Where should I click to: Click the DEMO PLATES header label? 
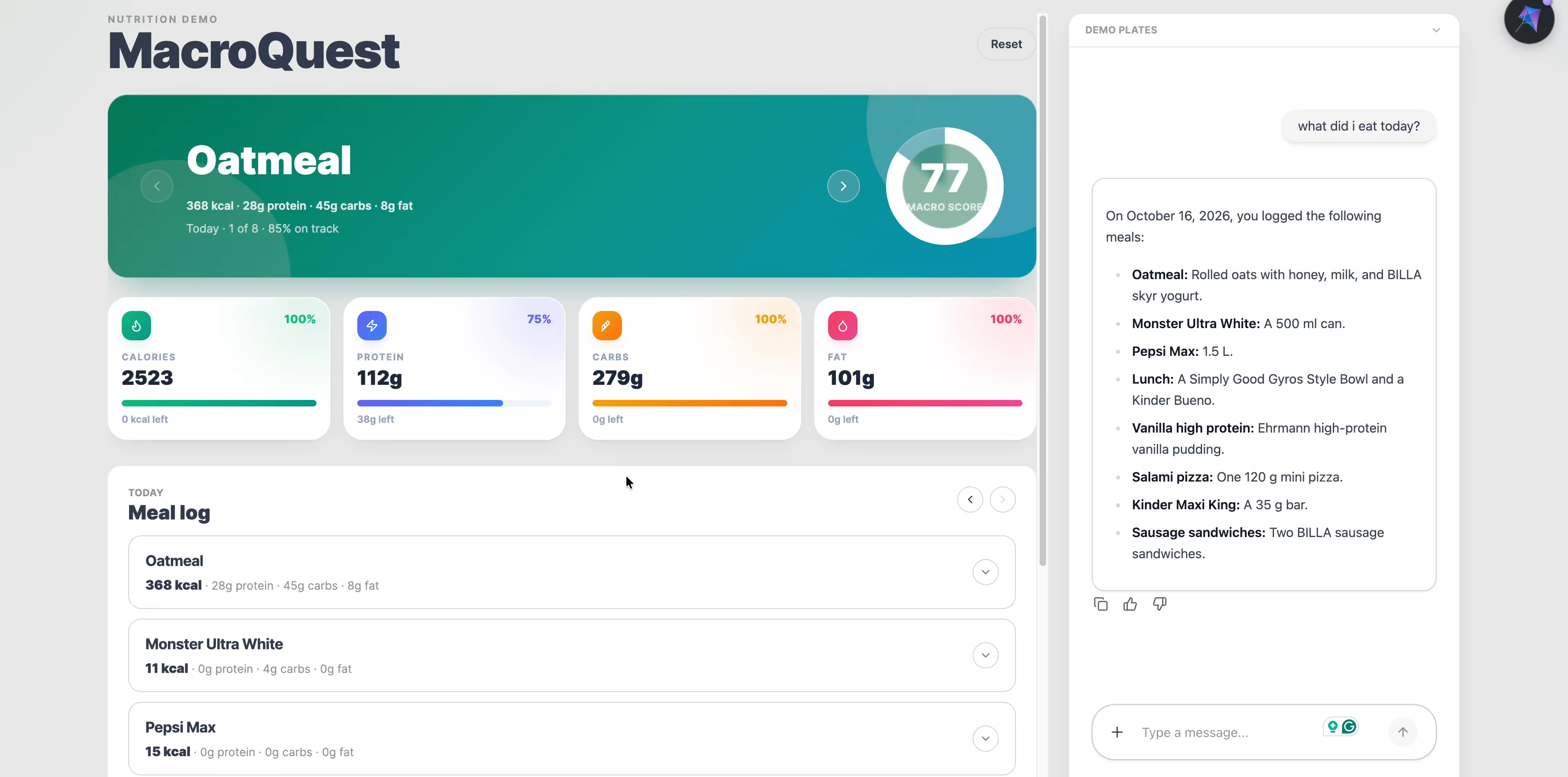[x=1121, y=30]
